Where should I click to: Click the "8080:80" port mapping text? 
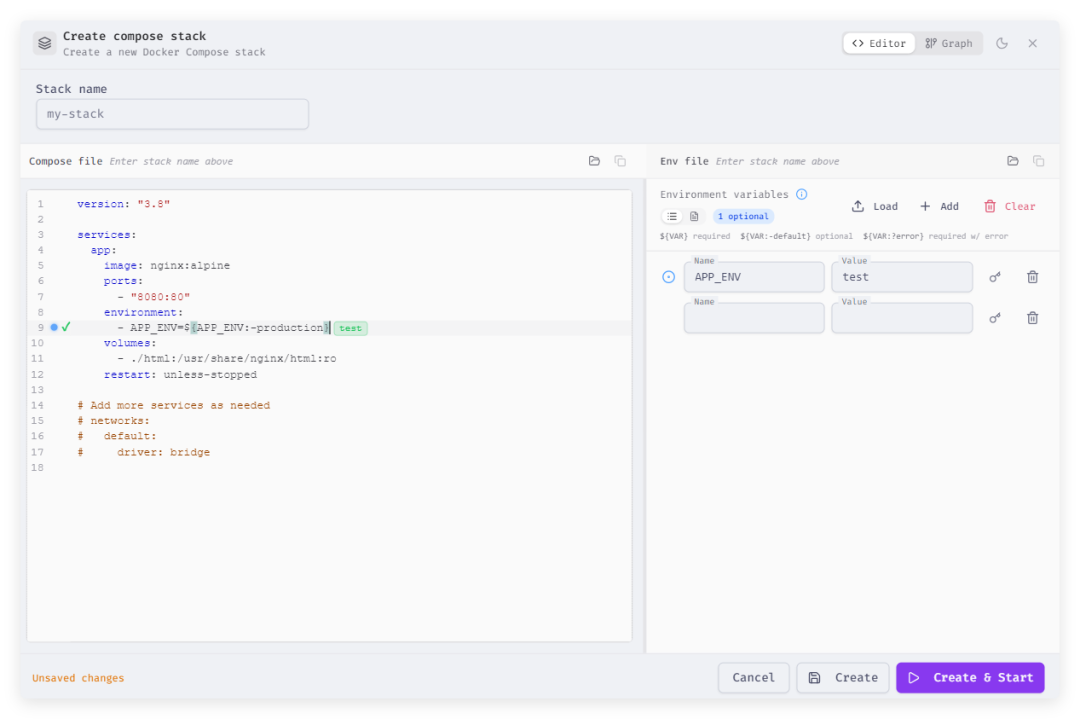click(x=160, y=297)
